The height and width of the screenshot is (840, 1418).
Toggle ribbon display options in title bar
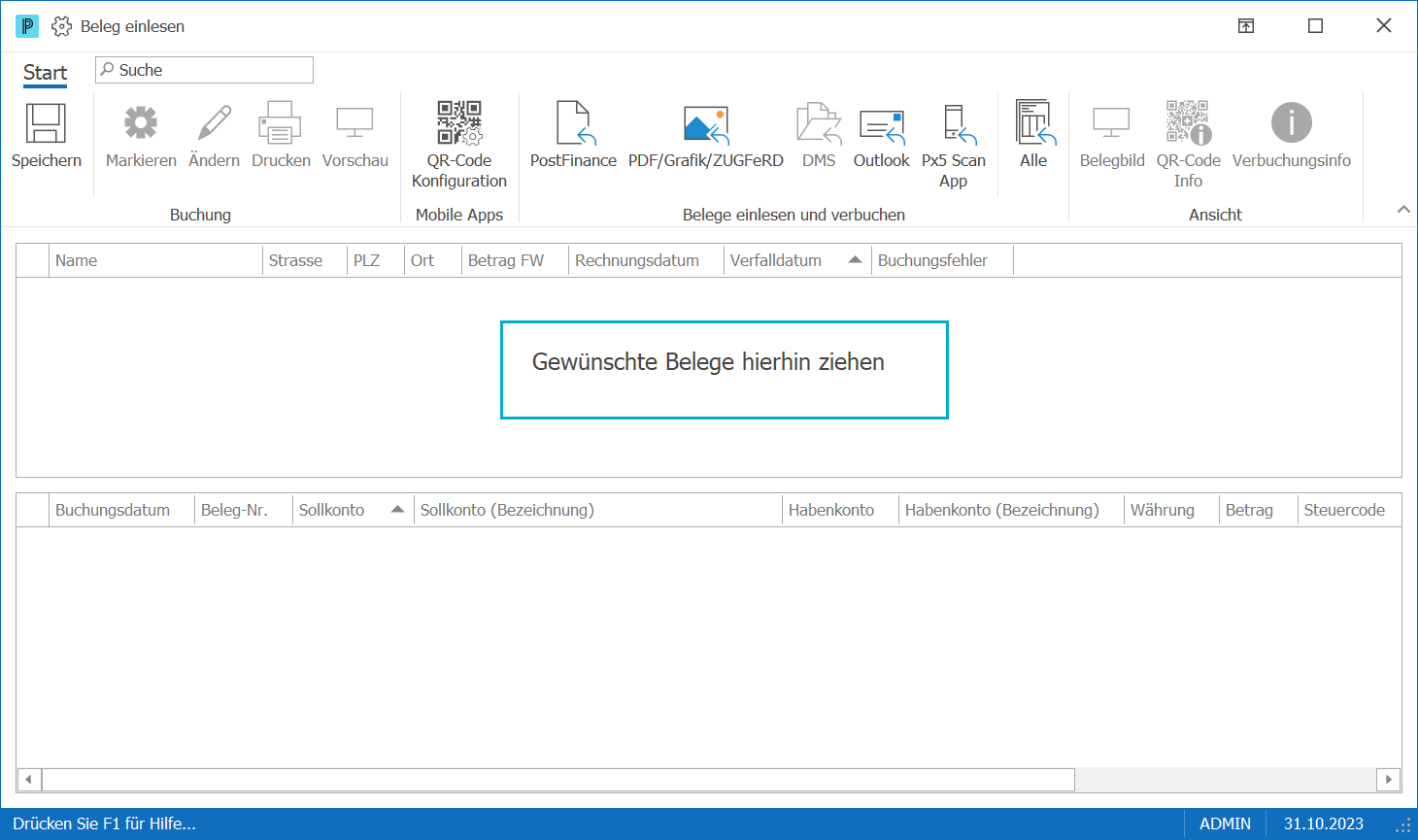[1246, 26]
